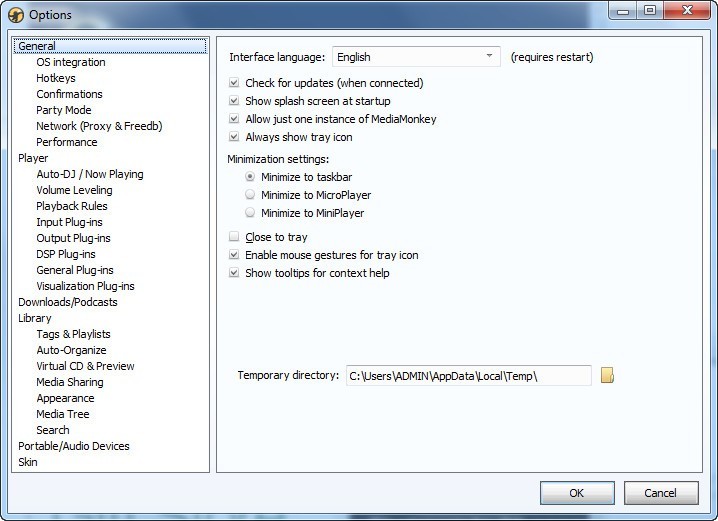718x521 pixels.
Task: Toggle Allow just one instance of MediaMonkey
Action: tap(234, 119)
